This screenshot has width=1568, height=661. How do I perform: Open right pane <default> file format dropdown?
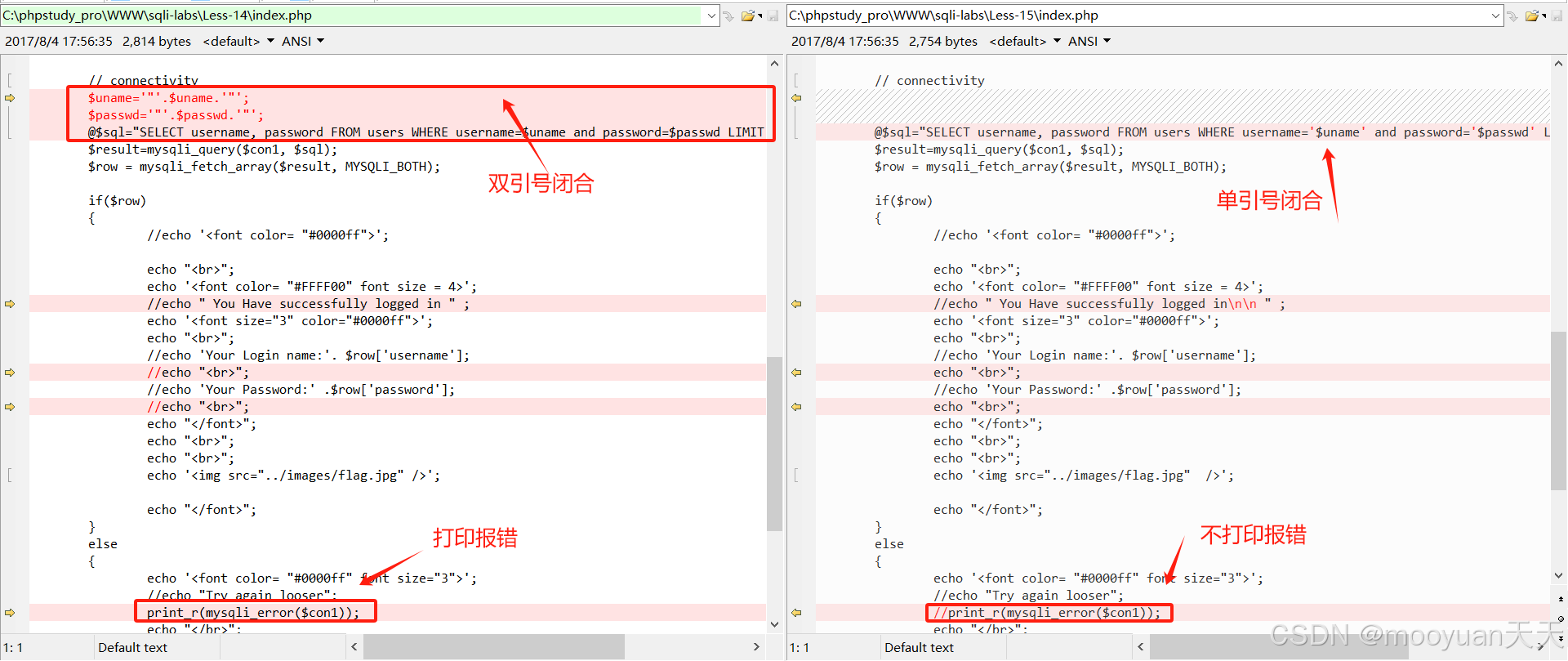(1025, 41)
